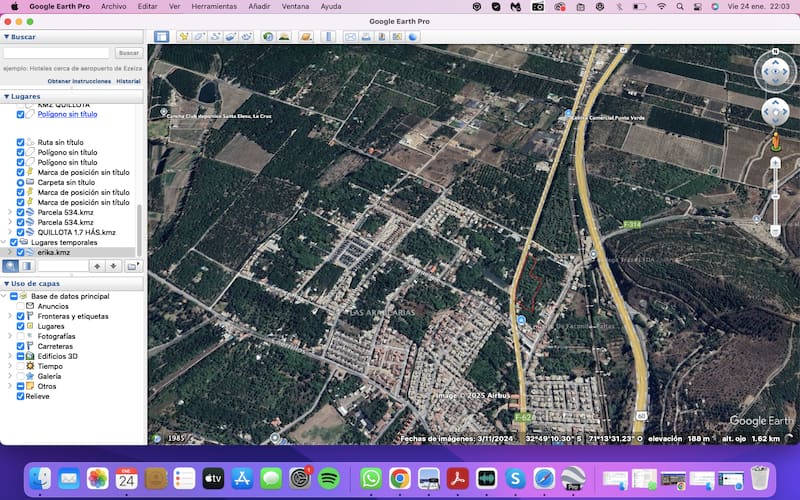
Task: Switch between Earth, Sky and planets
Action: click(x=305, y=37)
